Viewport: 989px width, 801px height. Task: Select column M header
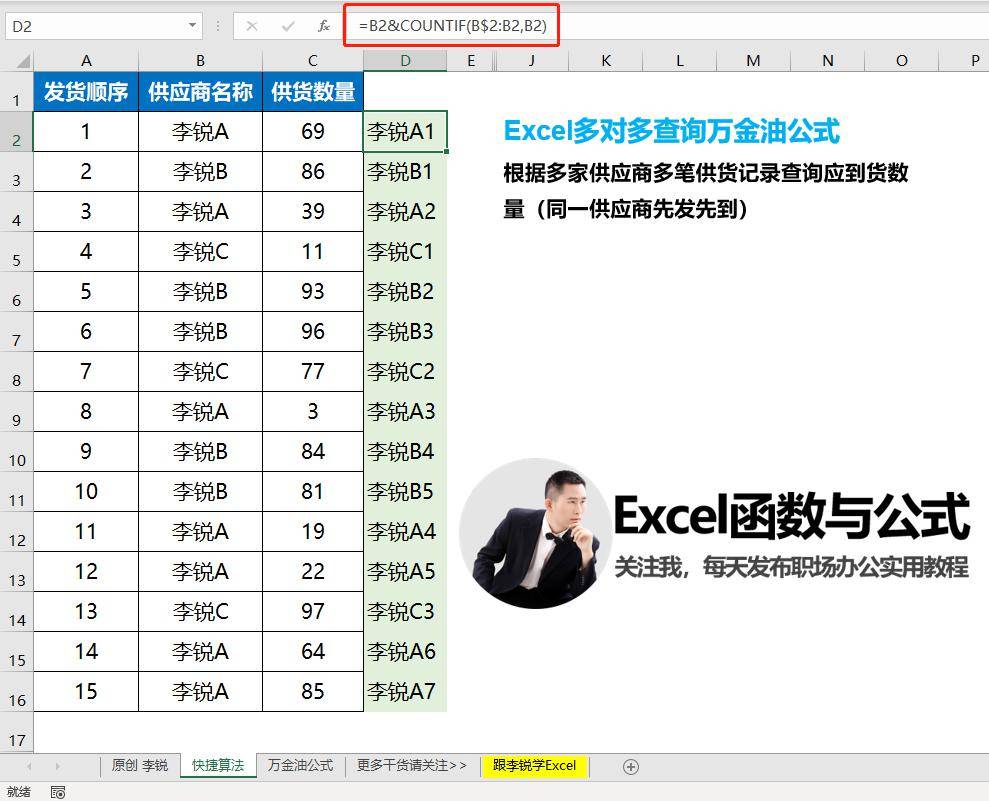point(753,61)
